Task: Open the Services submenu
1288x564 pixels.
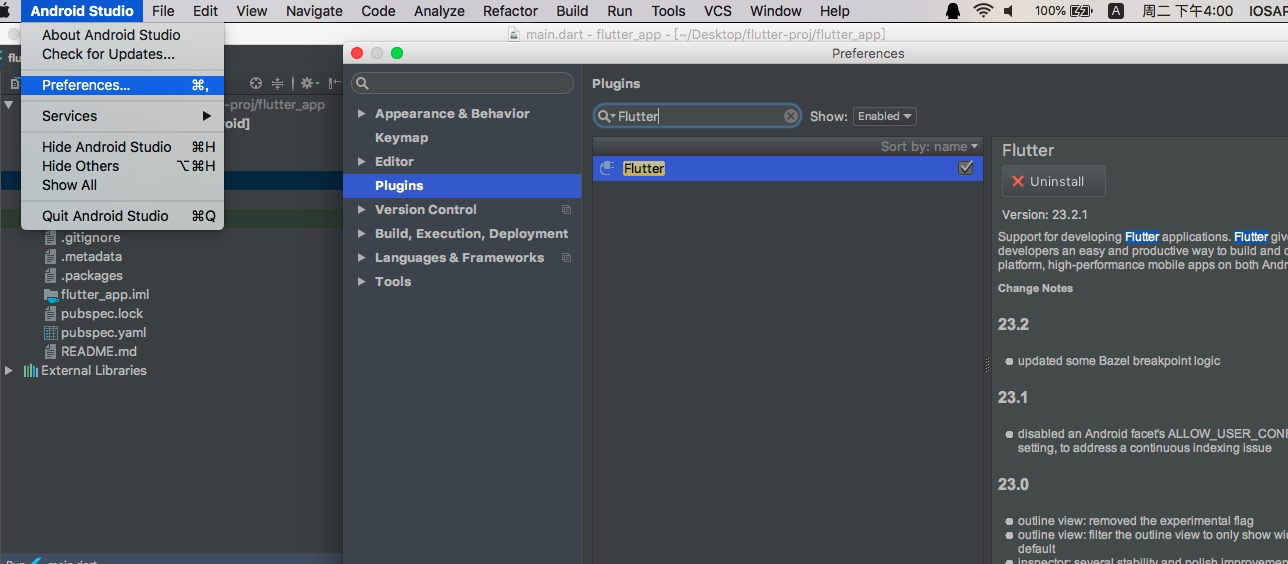Action: (x=122, y=116)
